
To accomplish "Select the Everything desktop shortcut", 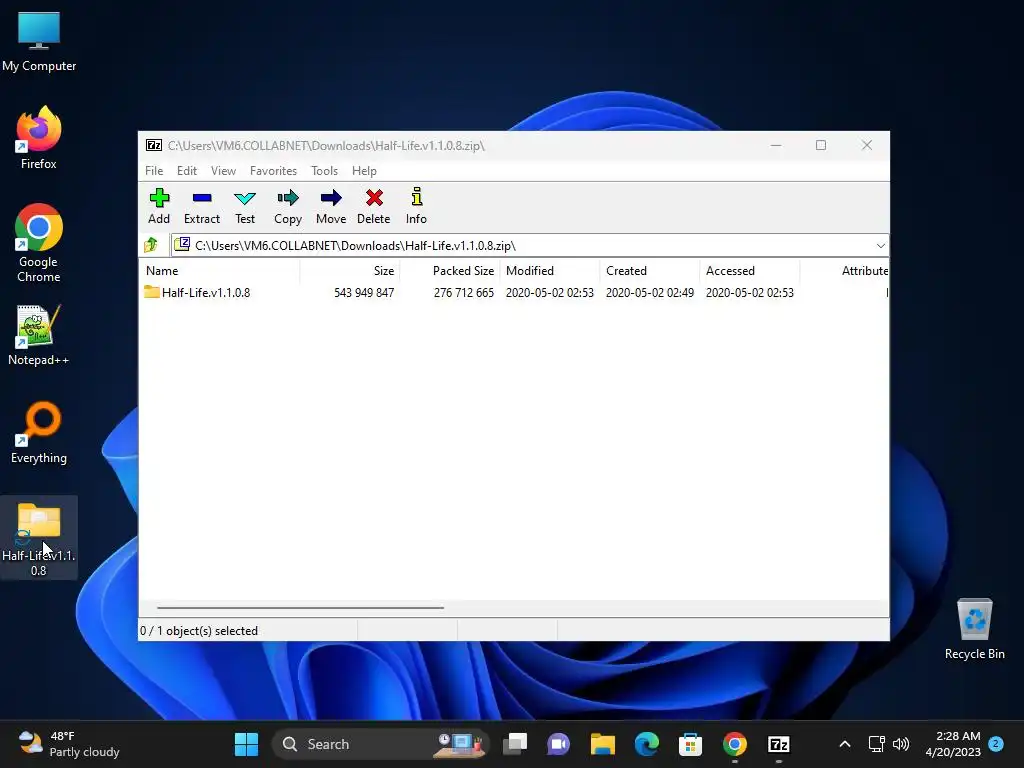I will [x=39, y=432].
